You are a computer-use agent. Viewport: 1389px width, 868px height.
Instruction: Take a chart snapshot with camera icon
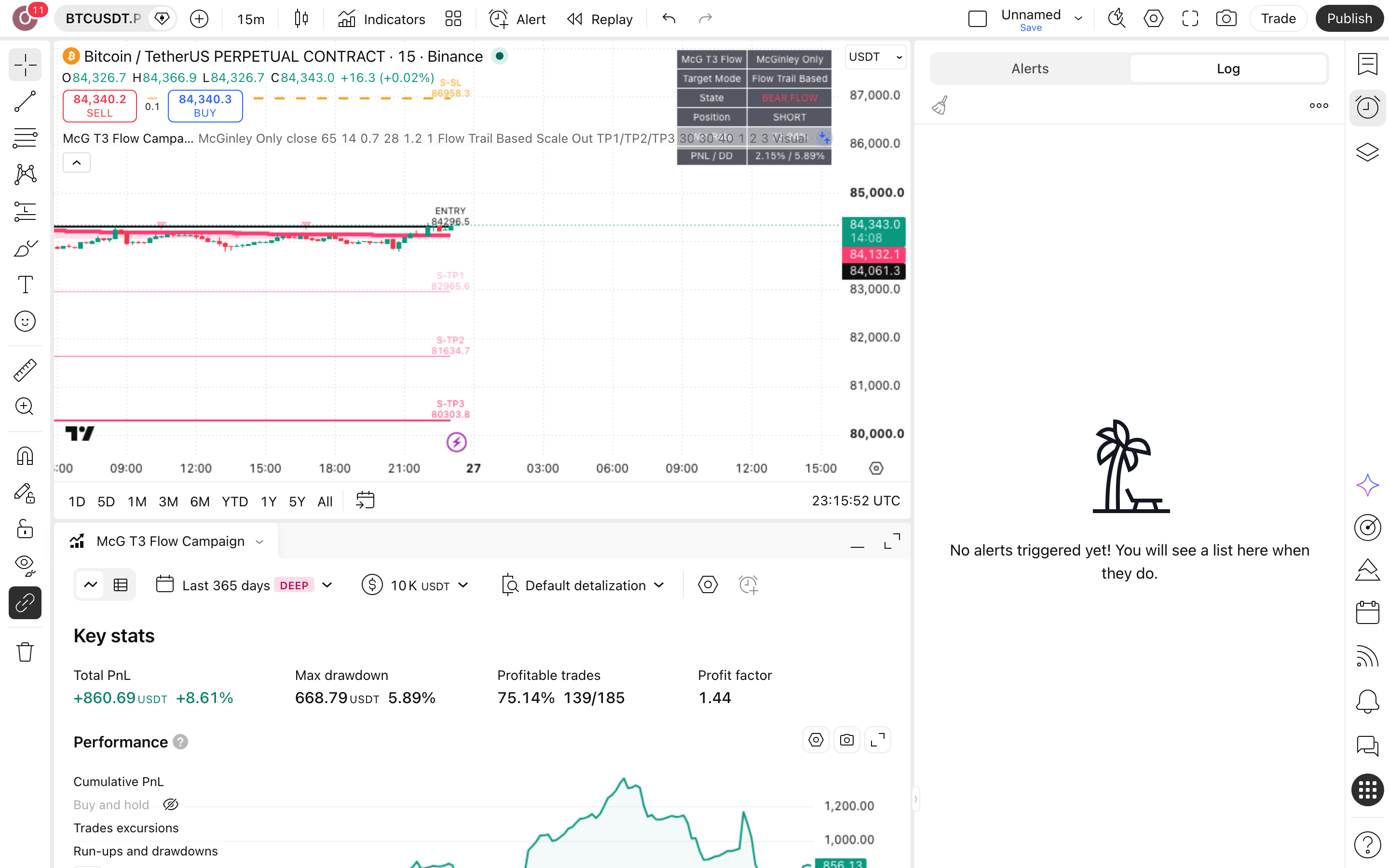point(1226,19)
